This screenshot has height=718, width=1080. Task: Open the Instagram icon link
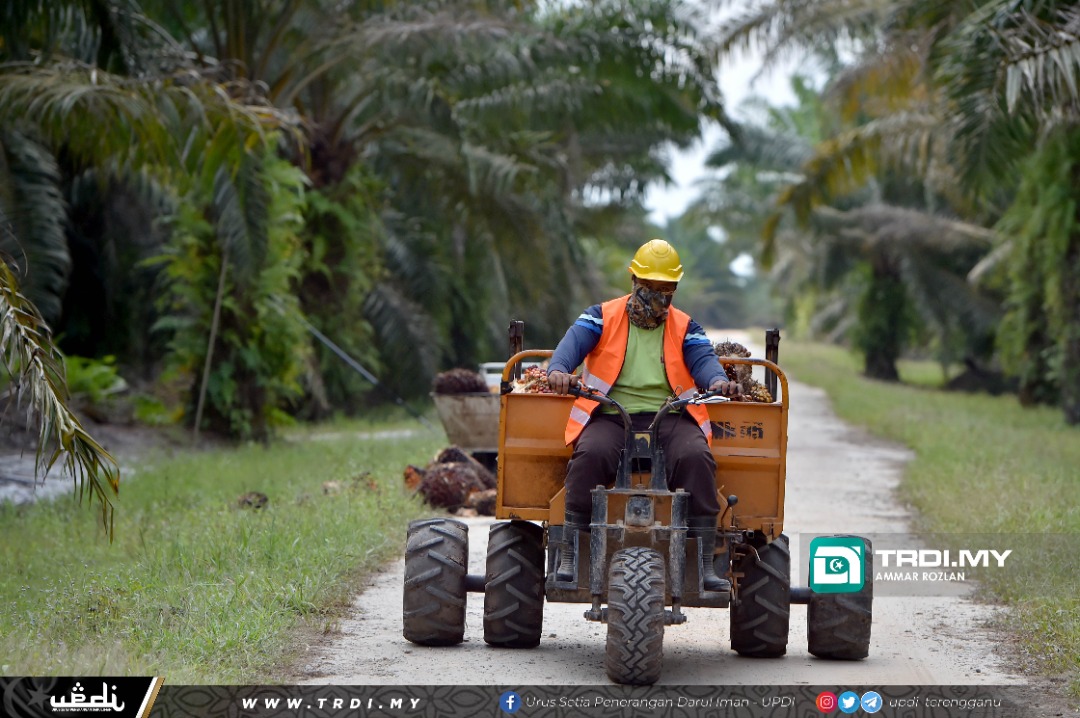coord(826,702)
